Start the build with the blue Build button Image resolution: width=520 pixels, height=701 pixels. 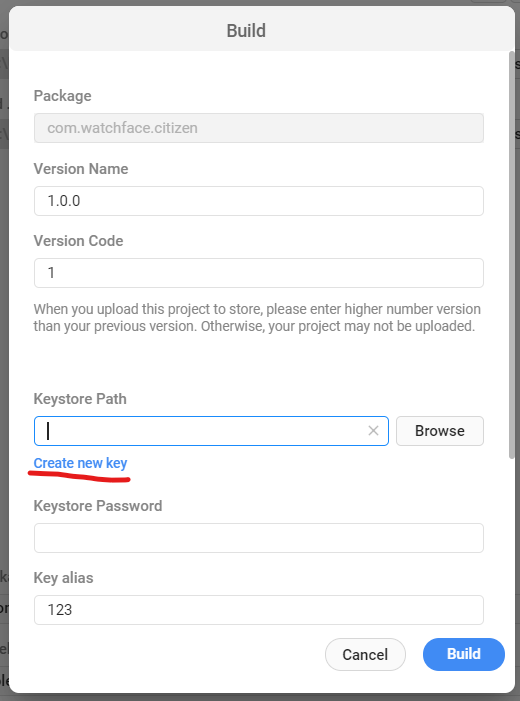click(464, 654)
